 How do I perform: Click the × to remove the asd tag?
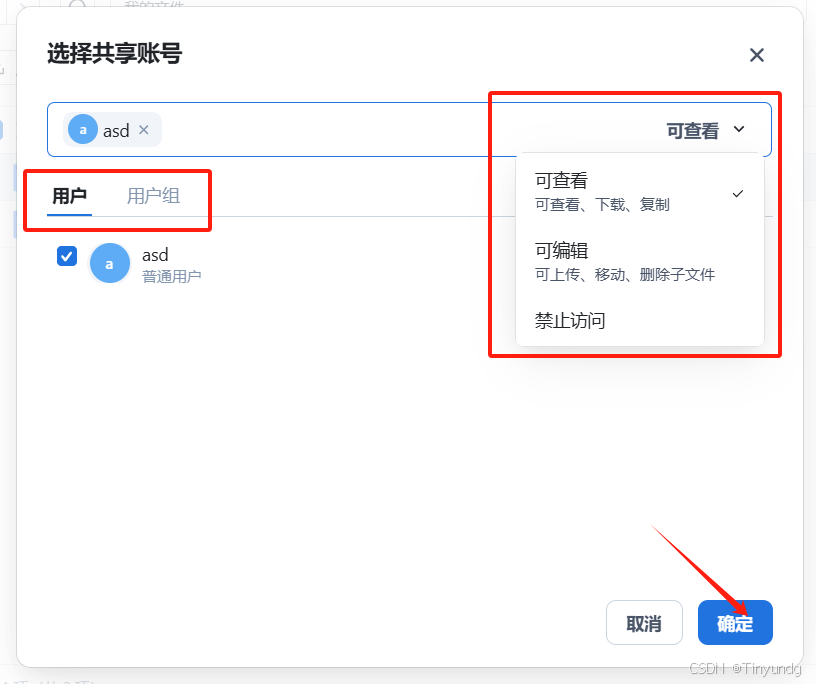(143, 129)
